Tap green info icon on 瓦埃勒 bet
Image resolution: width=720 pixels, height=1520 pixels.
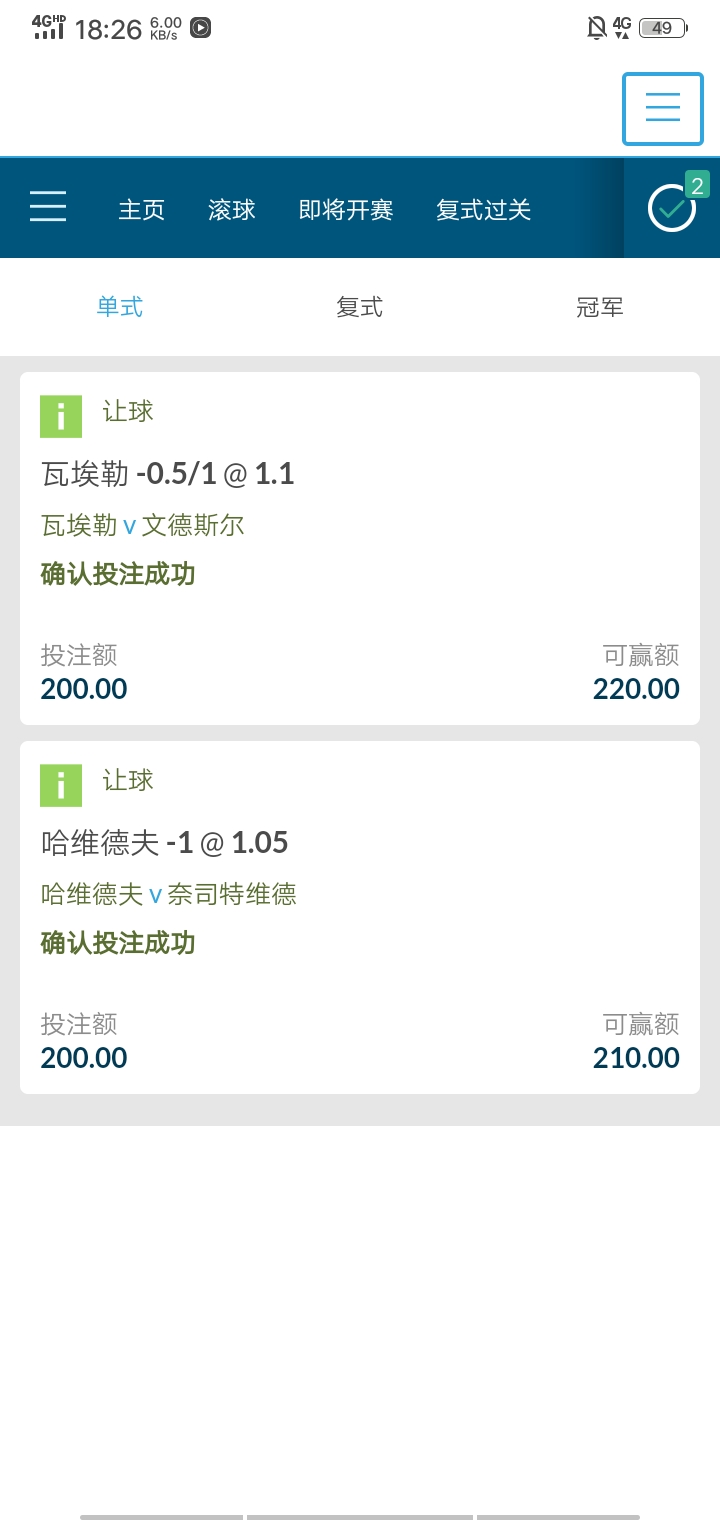pyautogui.click(x=61, y=417)
